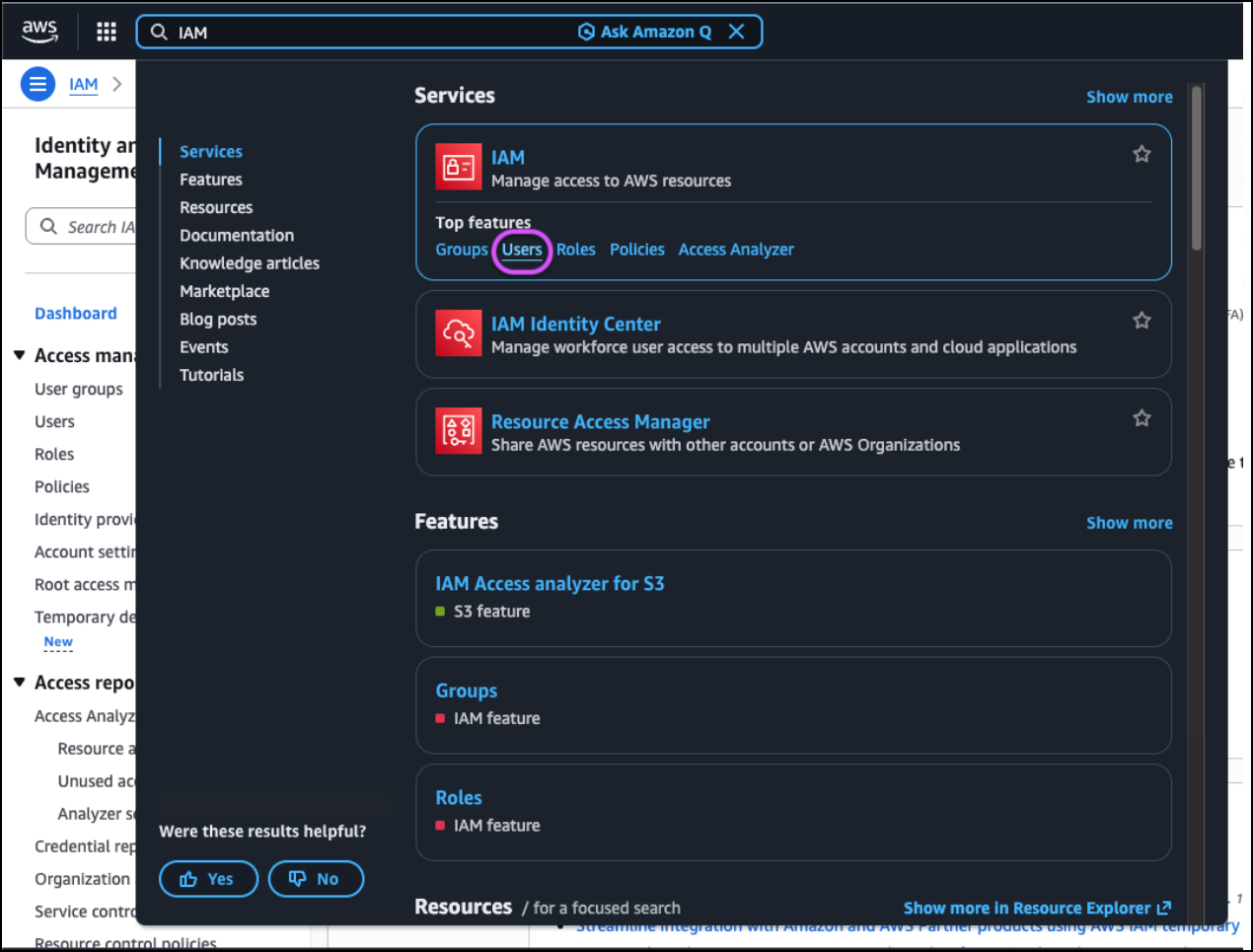
Task: Favorite IAM with the star toggle
Action: click(1142, 154)
